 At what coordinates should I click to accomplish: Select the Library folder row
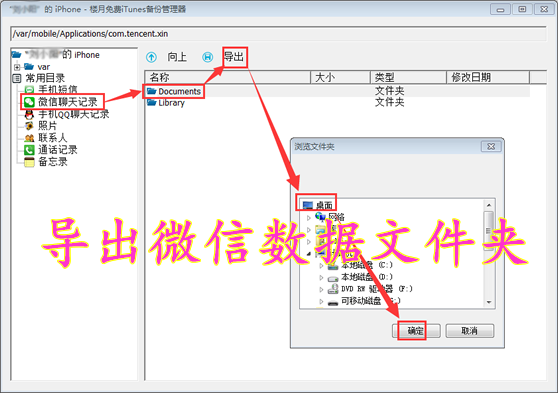click(x=337, y=103)
